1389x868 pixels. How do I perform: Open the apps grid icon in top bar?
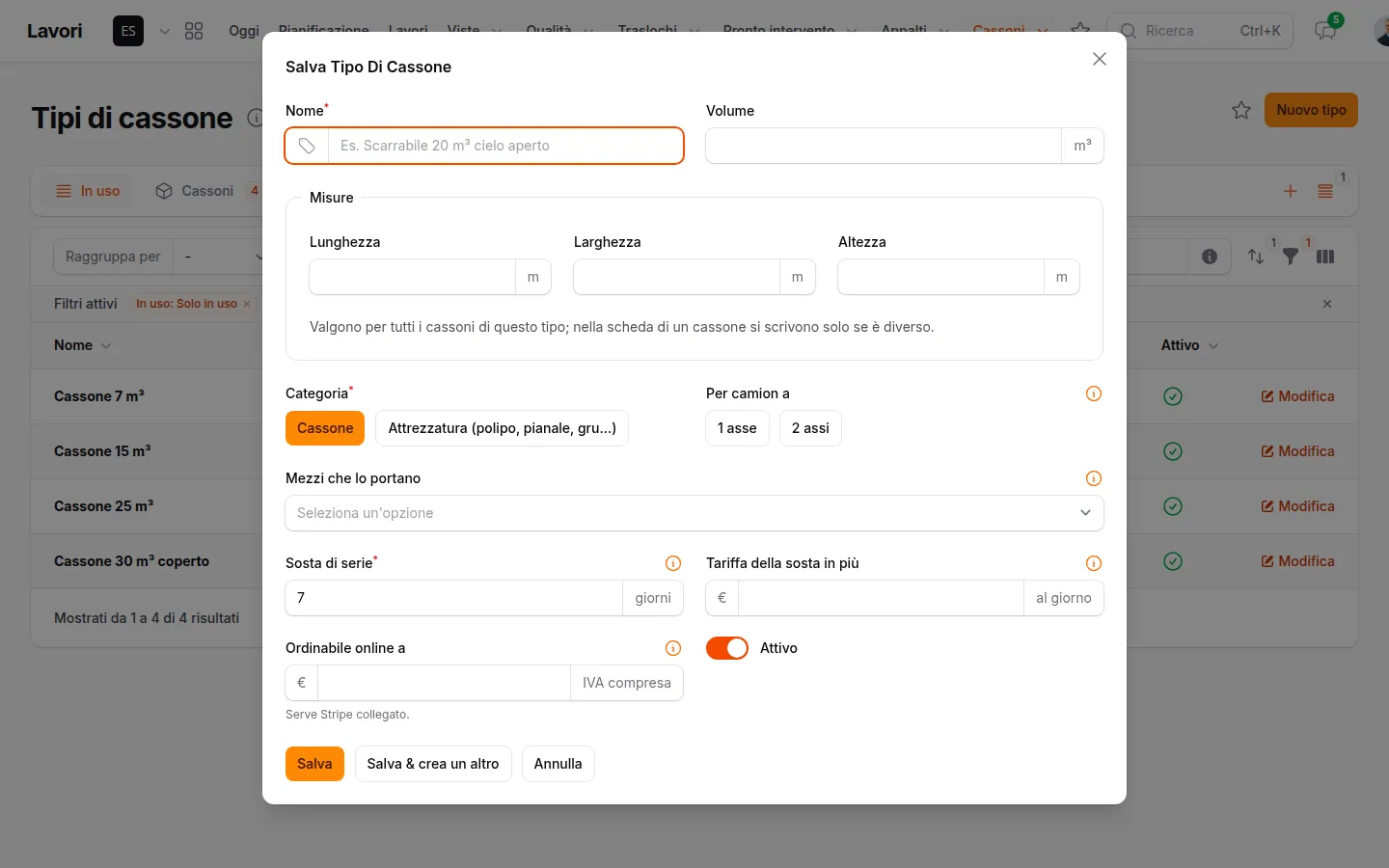194,31
